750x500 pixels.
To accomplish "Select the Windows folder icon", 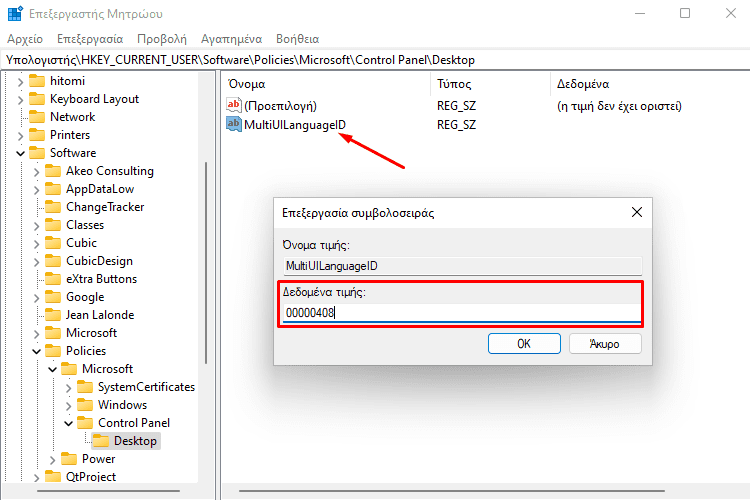I will tap(85, 405).
